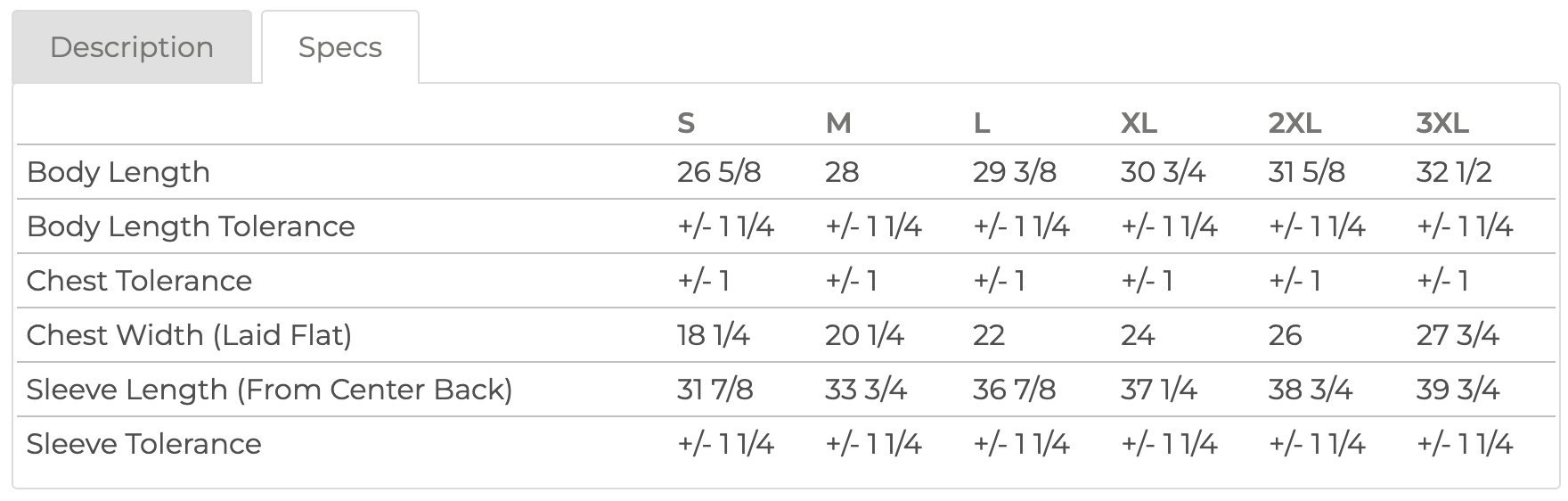Click the 3XL size column header
Screen dimensions: 1568x501
1442,123
